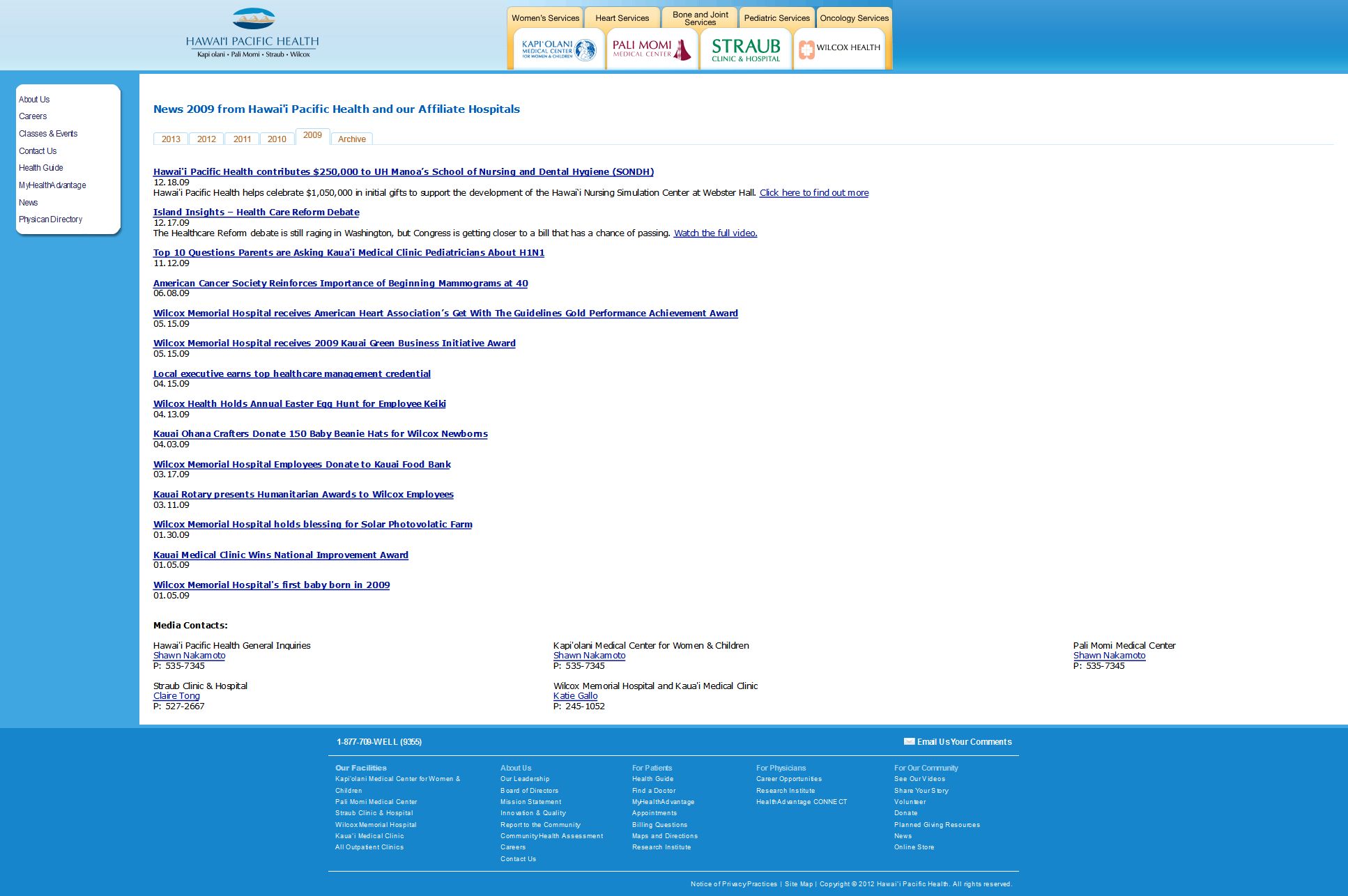The image size is (1348, 896).
Task: Open the Archive news tab
Action: pyautogui.click(x=351, y=139)
